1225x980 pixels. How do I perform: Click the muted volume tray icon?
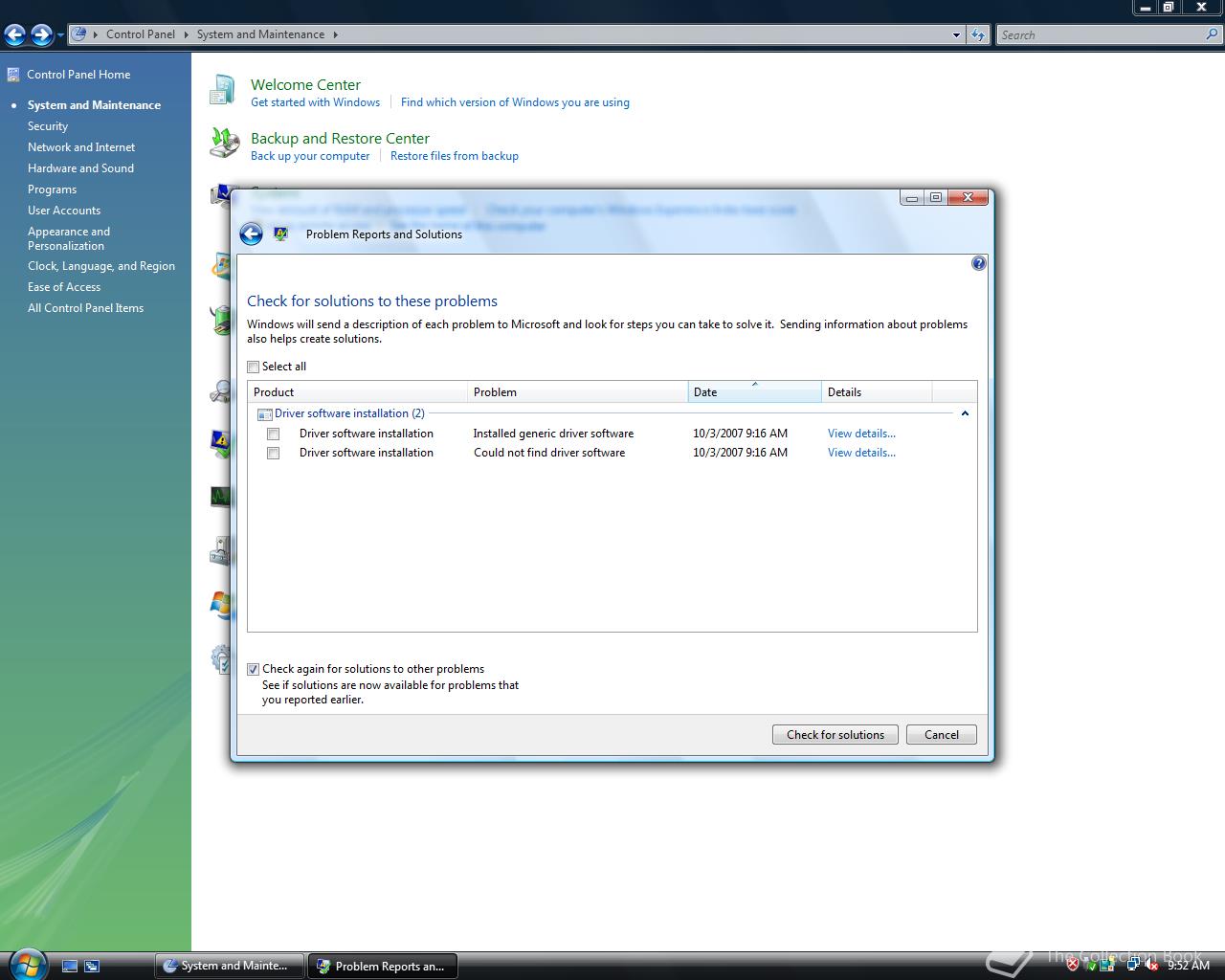coord(1151,966)
